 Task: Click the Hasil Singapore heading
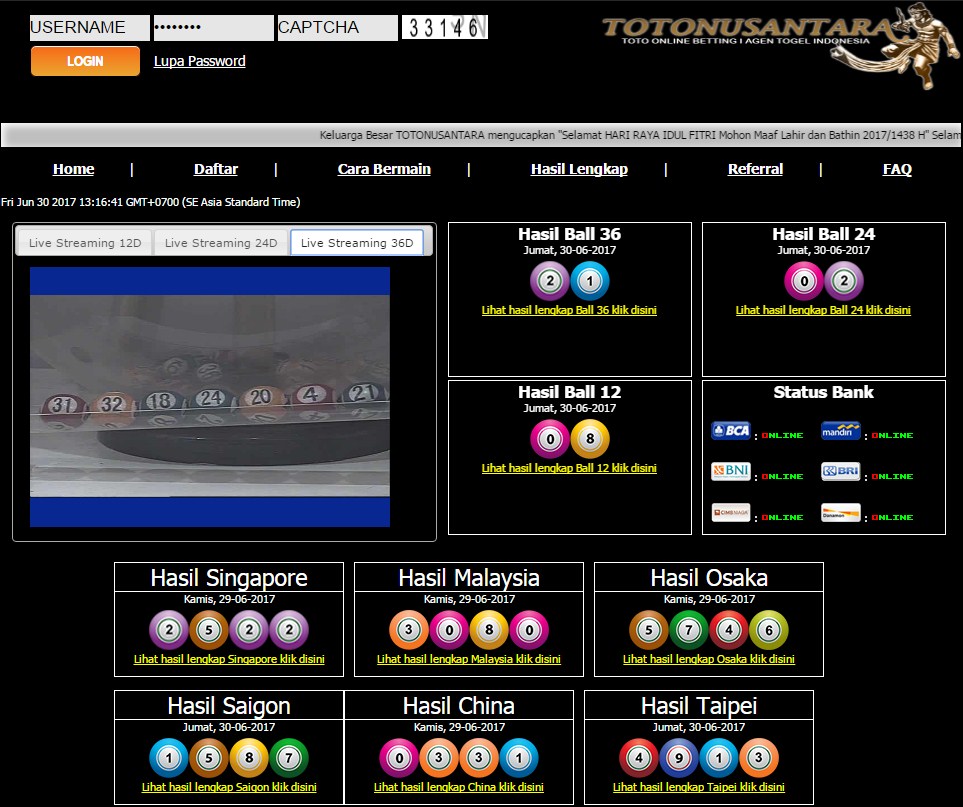229,578
